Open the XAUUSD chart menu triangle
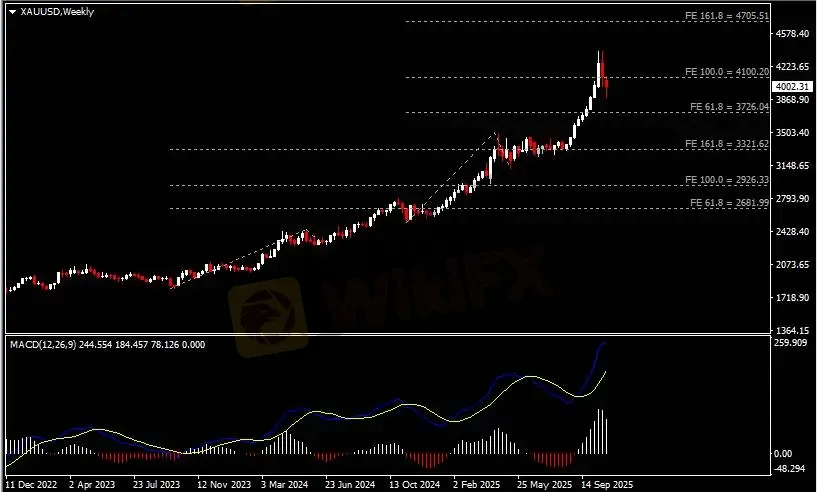 [13, 12]
